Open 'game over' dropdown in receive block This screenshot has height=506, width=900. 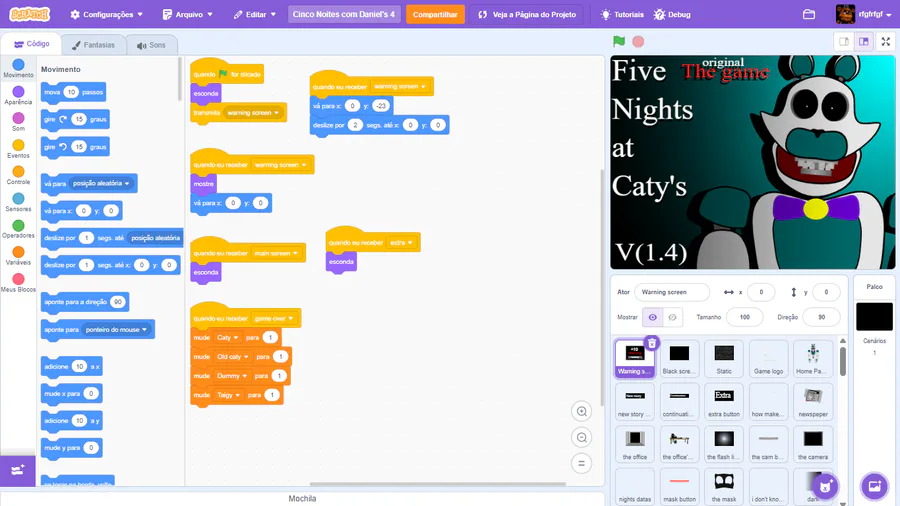(x=274, y=318)
